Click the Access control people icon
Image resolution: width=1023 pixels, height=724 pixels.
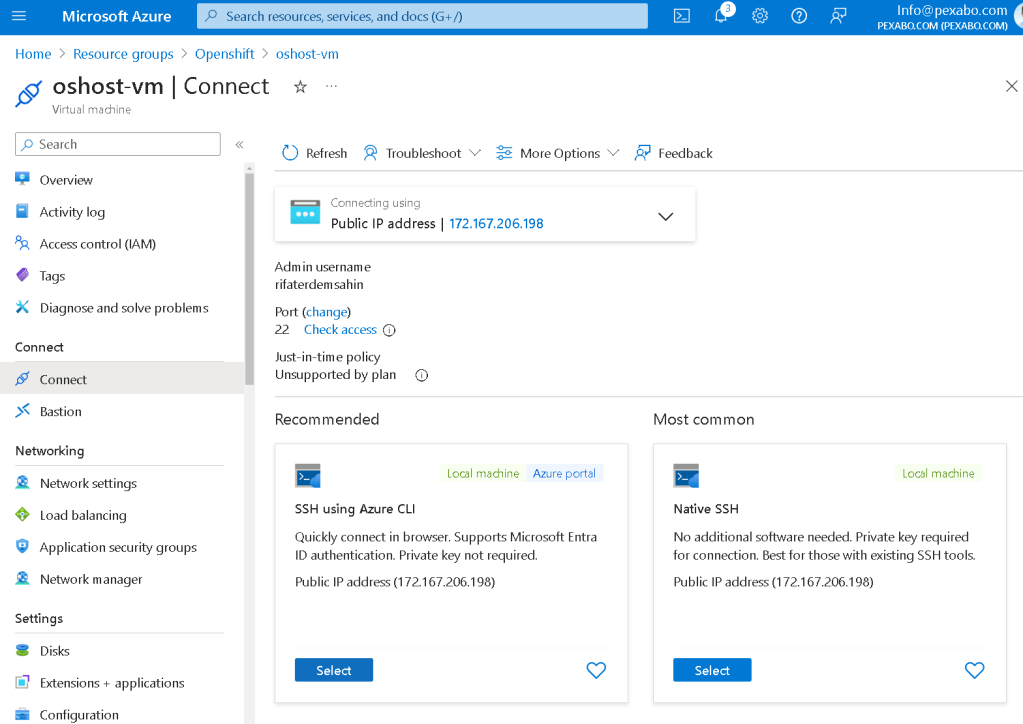pyautogui.click(x=22, y=243)
